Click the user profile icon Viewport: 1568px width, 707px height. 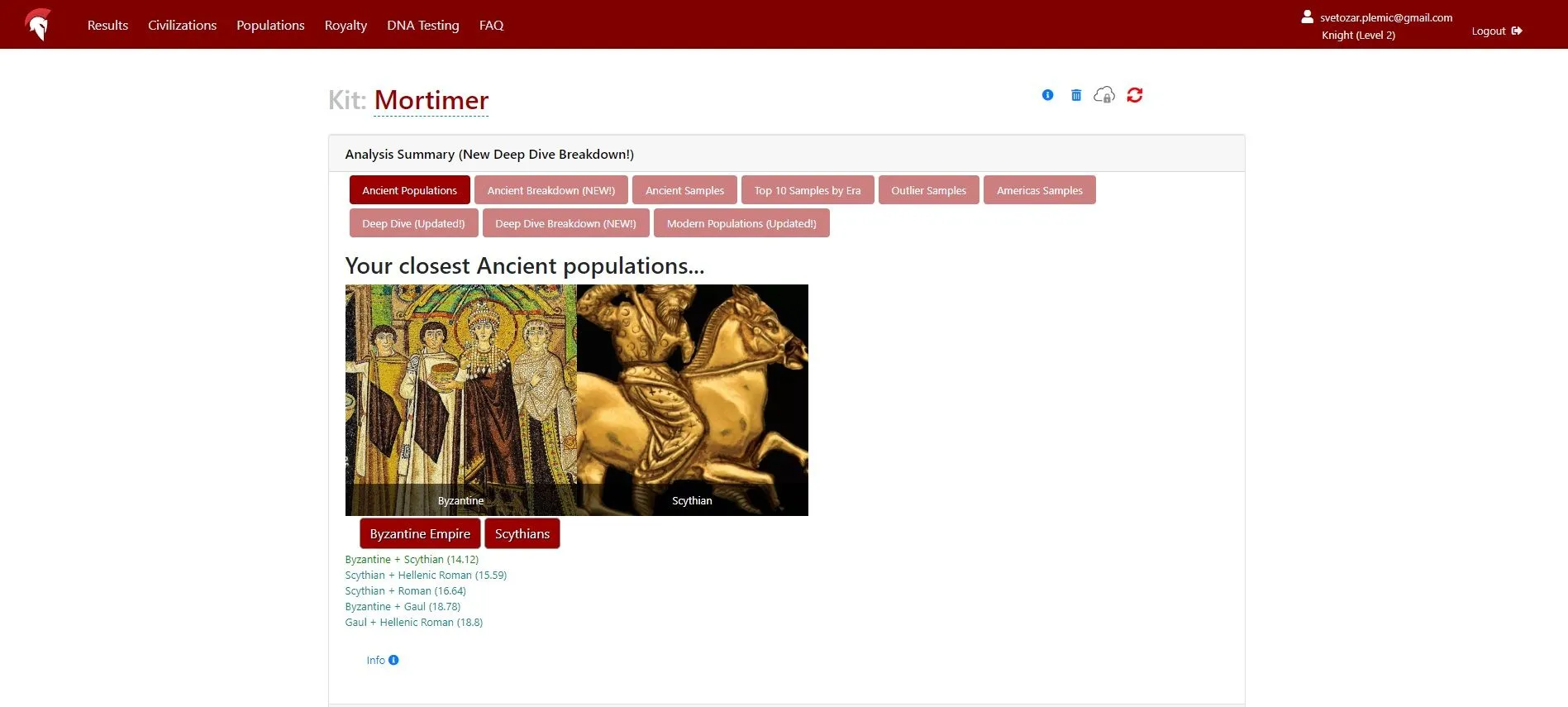pos(1308,17)
